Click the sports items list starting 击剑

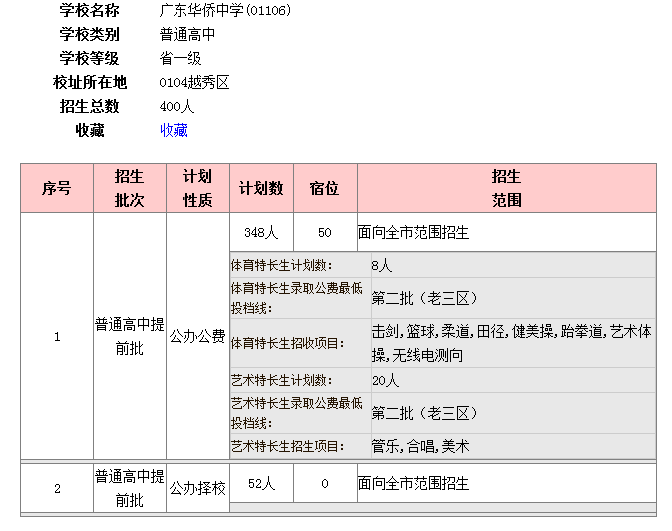click(x=512, y=343)
